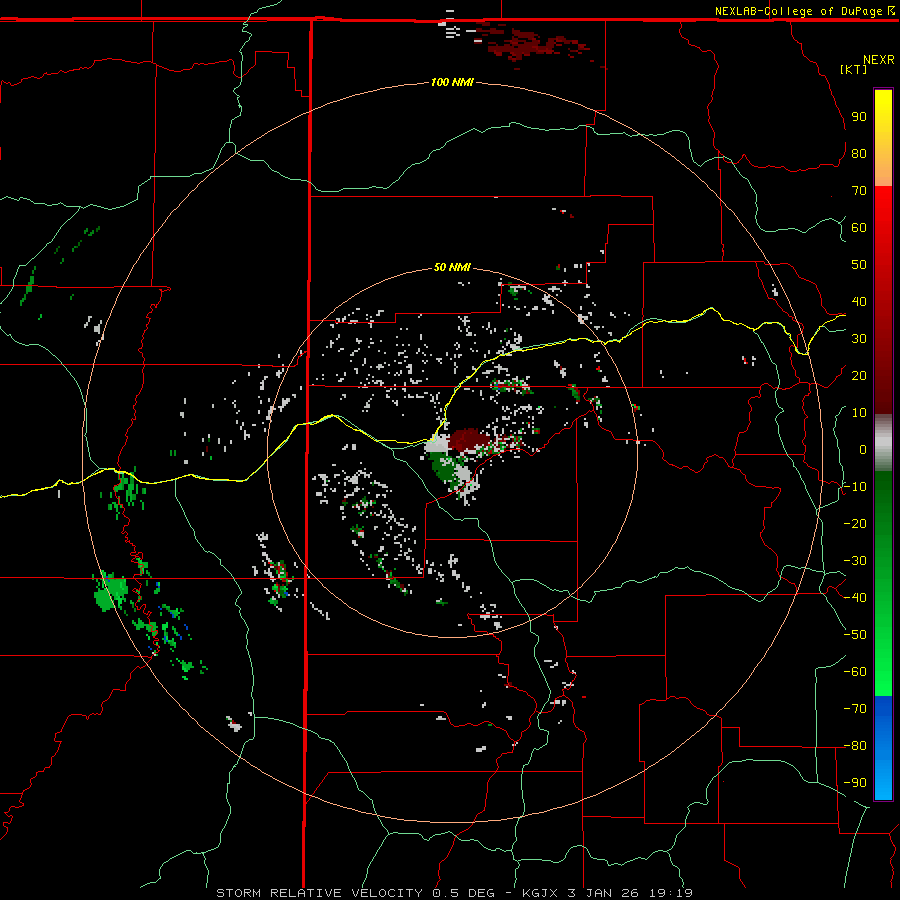
Task: Click the dark red outbound velocity patch near radar center
Action: click(x=469, y=439)
